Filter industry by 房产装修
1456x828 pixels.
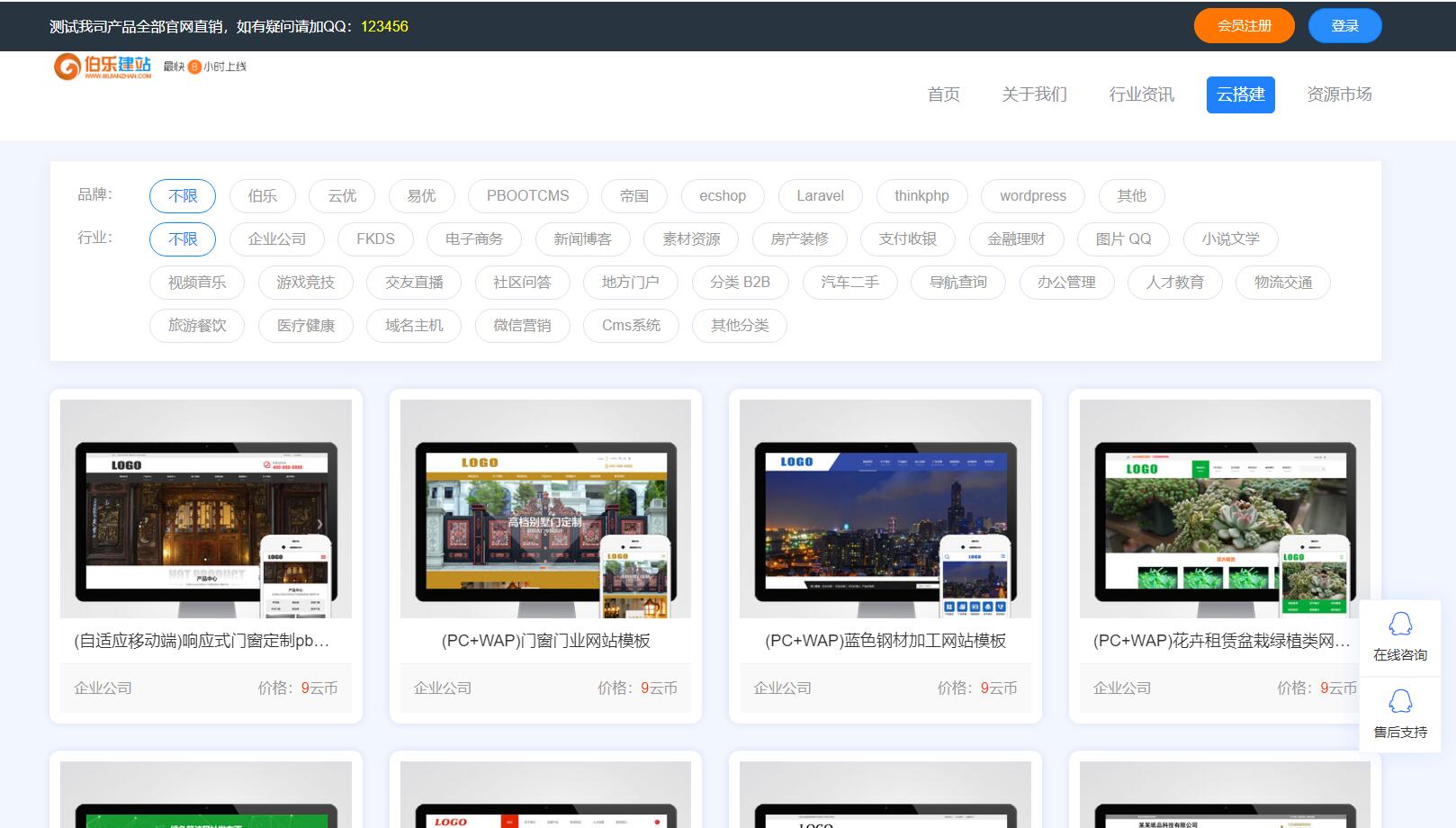pyautogui.click(x=799, y=238)
